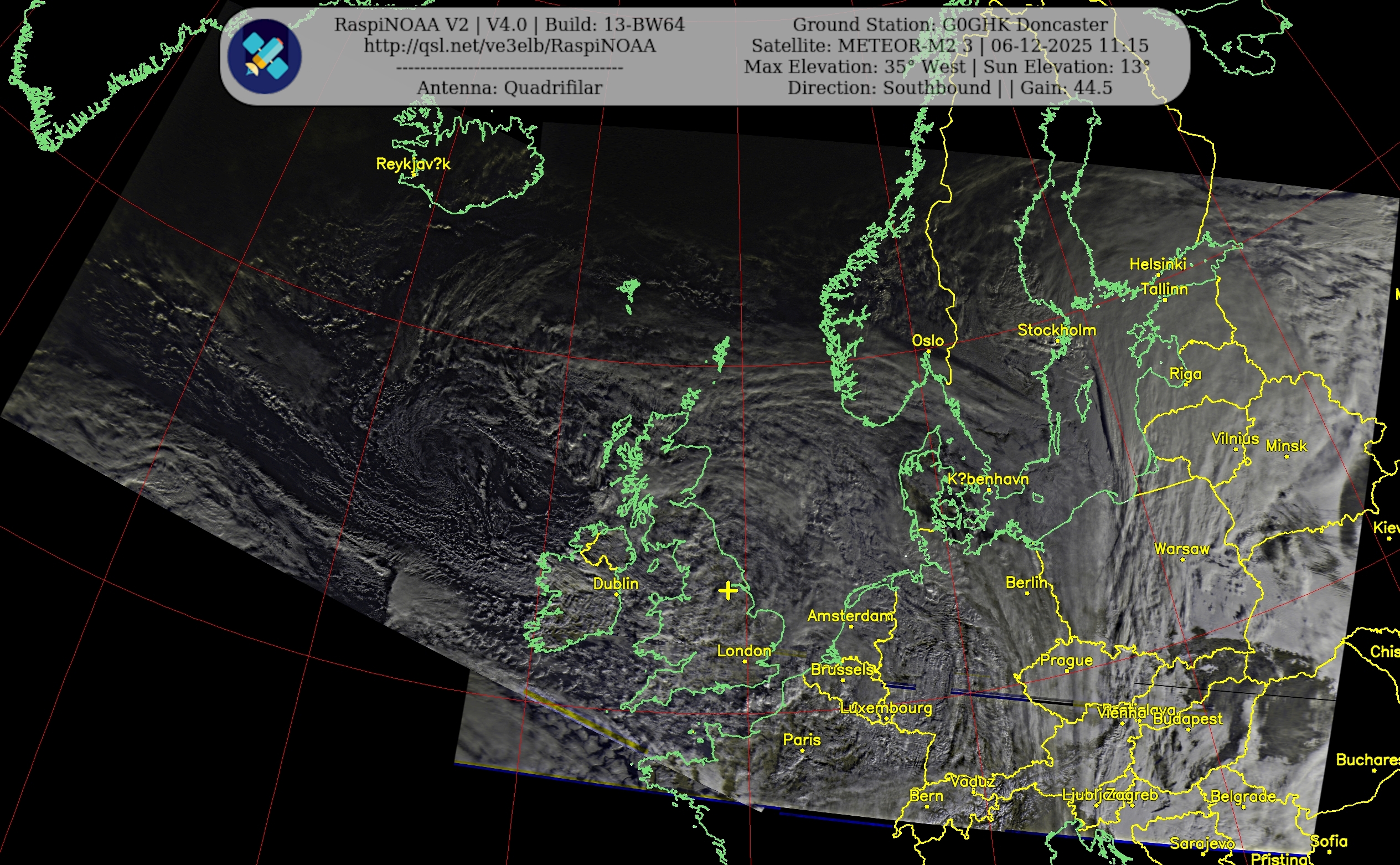Click the Paris city label
1400x865 pixels.
(801, 740)
